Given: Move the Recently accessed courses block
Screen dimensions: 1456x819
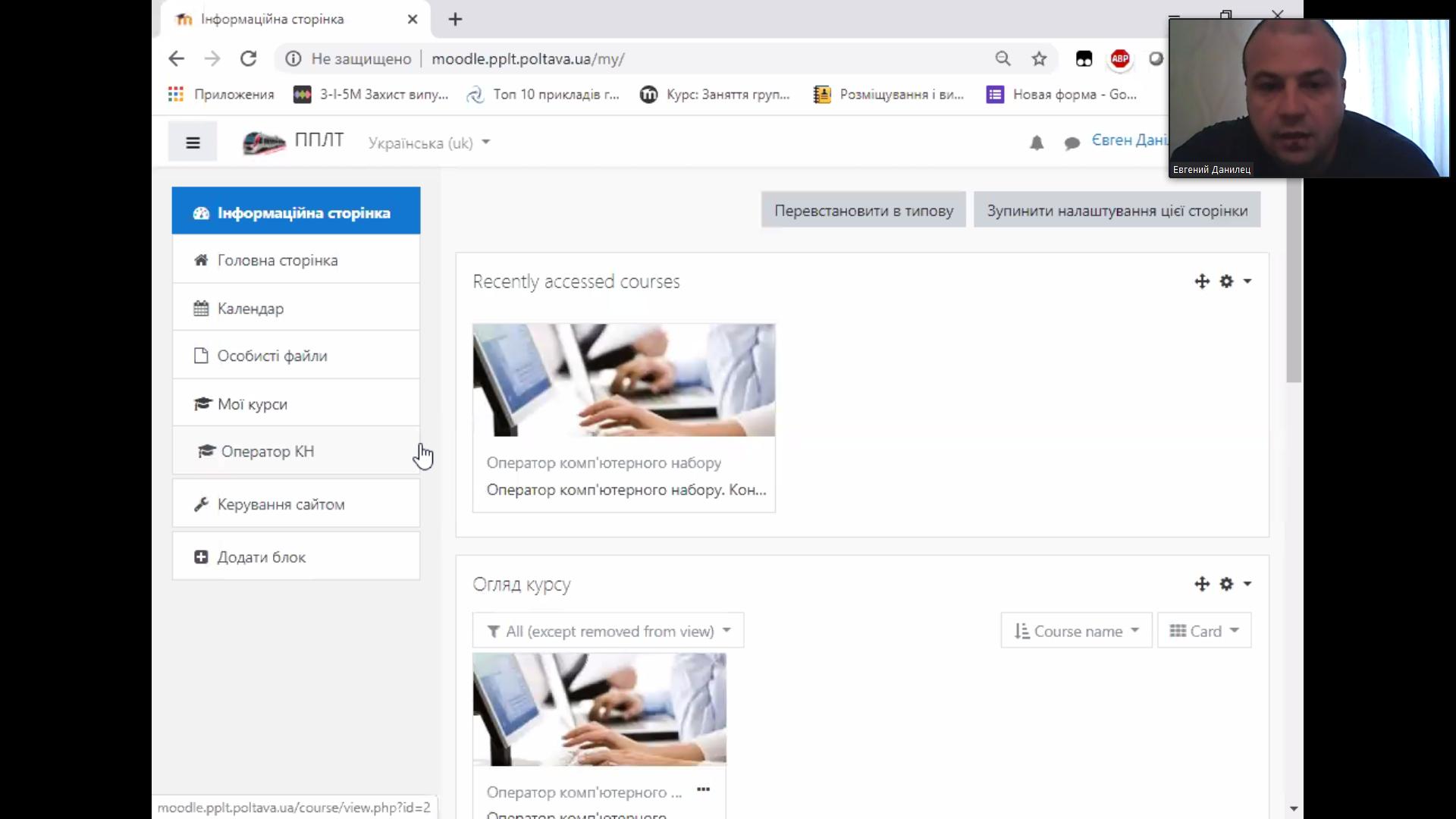Looking at the screenshot, I should (x=1202, y=281).
